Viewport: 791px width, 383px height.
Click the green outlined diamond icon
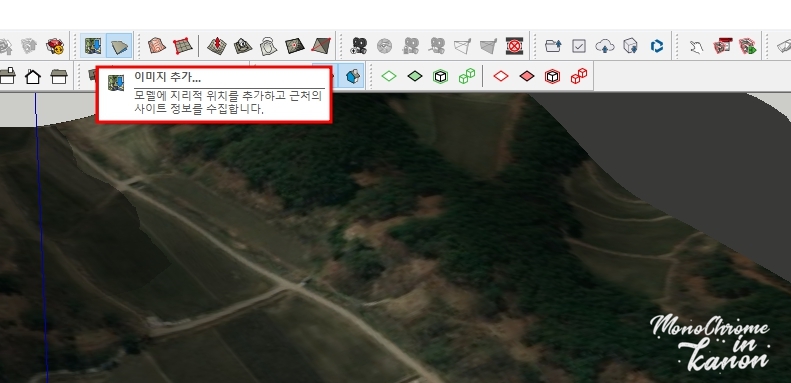389,76
